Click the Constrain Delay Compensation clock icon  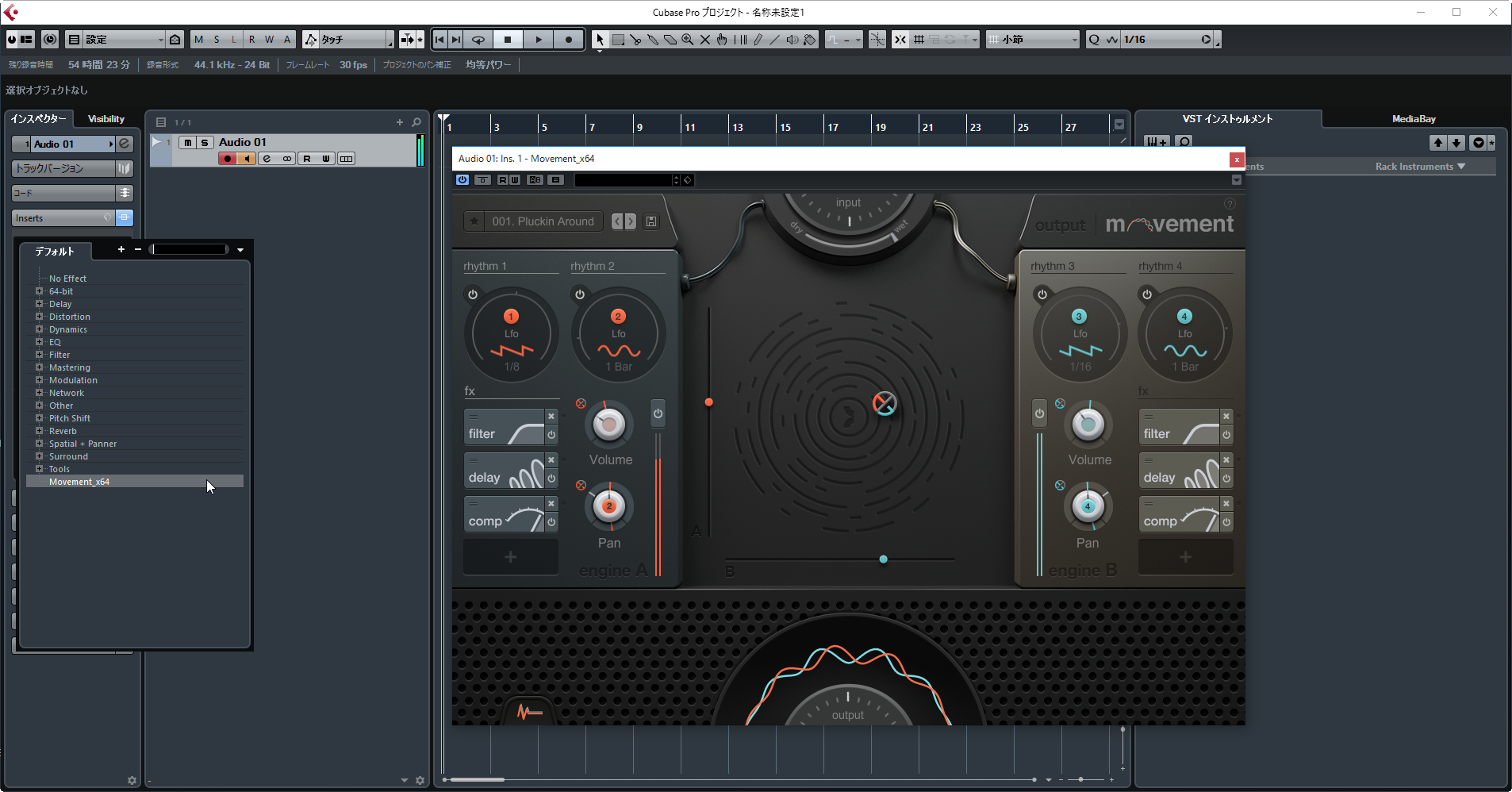(x=50, y=39)
